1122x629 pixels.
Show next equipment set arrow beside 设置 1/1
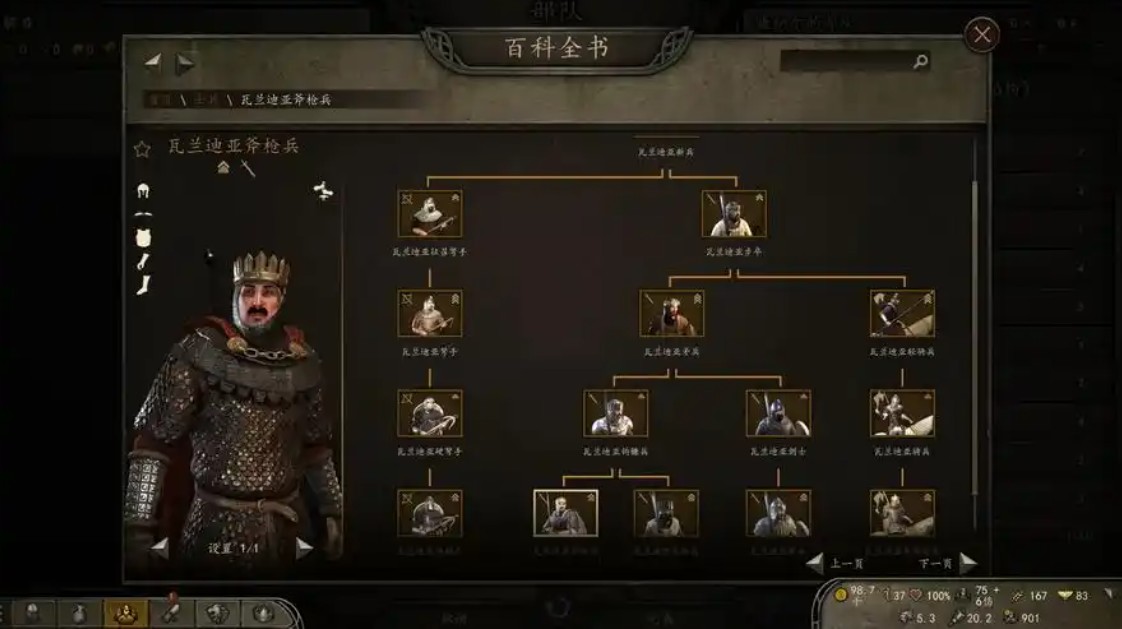click(x=303, y=548)
